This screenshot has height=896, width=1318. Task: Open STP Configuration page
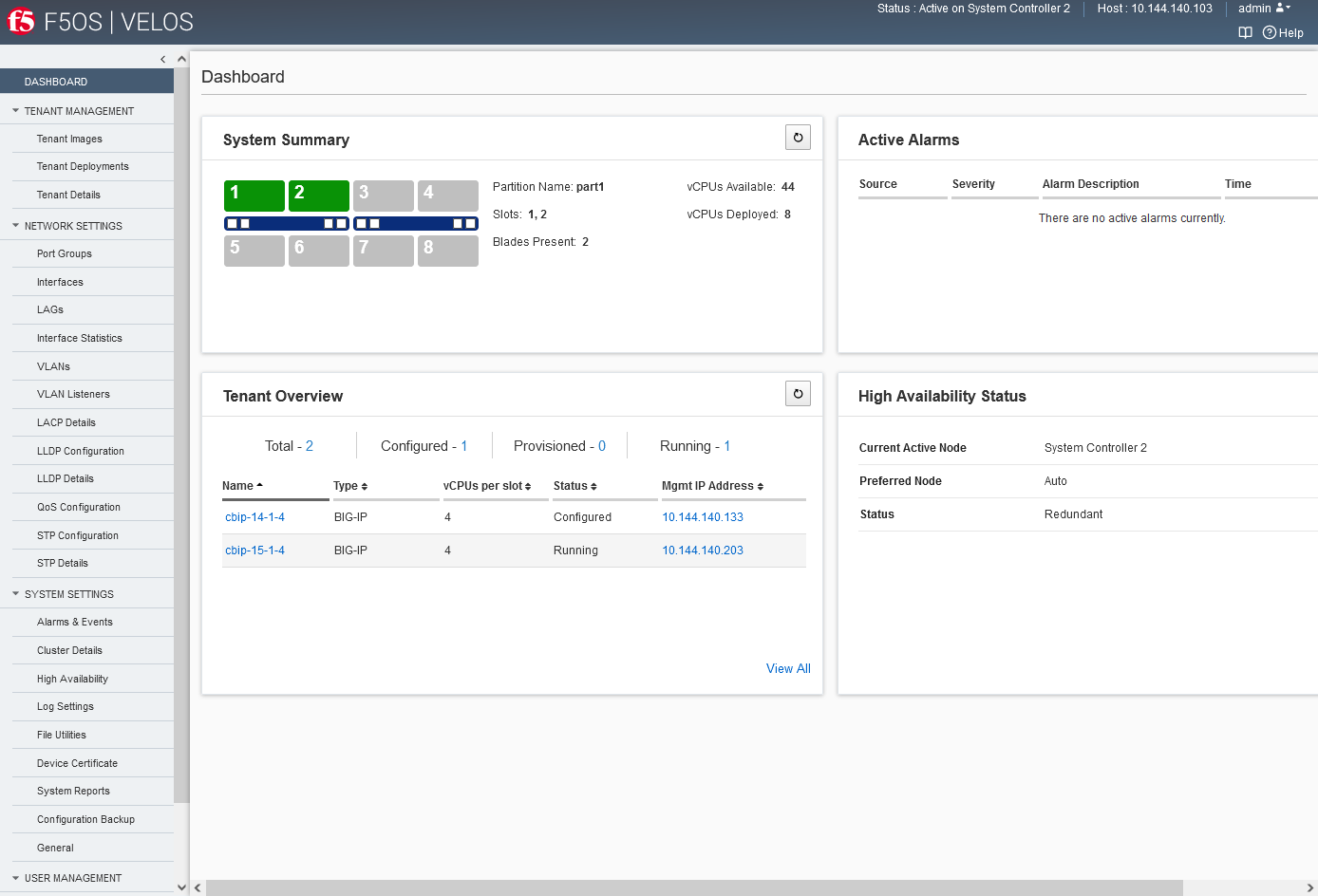pos(78,535)
